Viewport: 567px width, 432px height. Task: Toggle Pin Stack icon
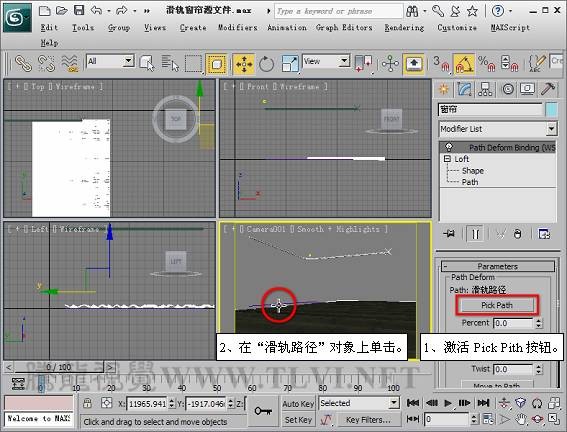pos(449,234)
